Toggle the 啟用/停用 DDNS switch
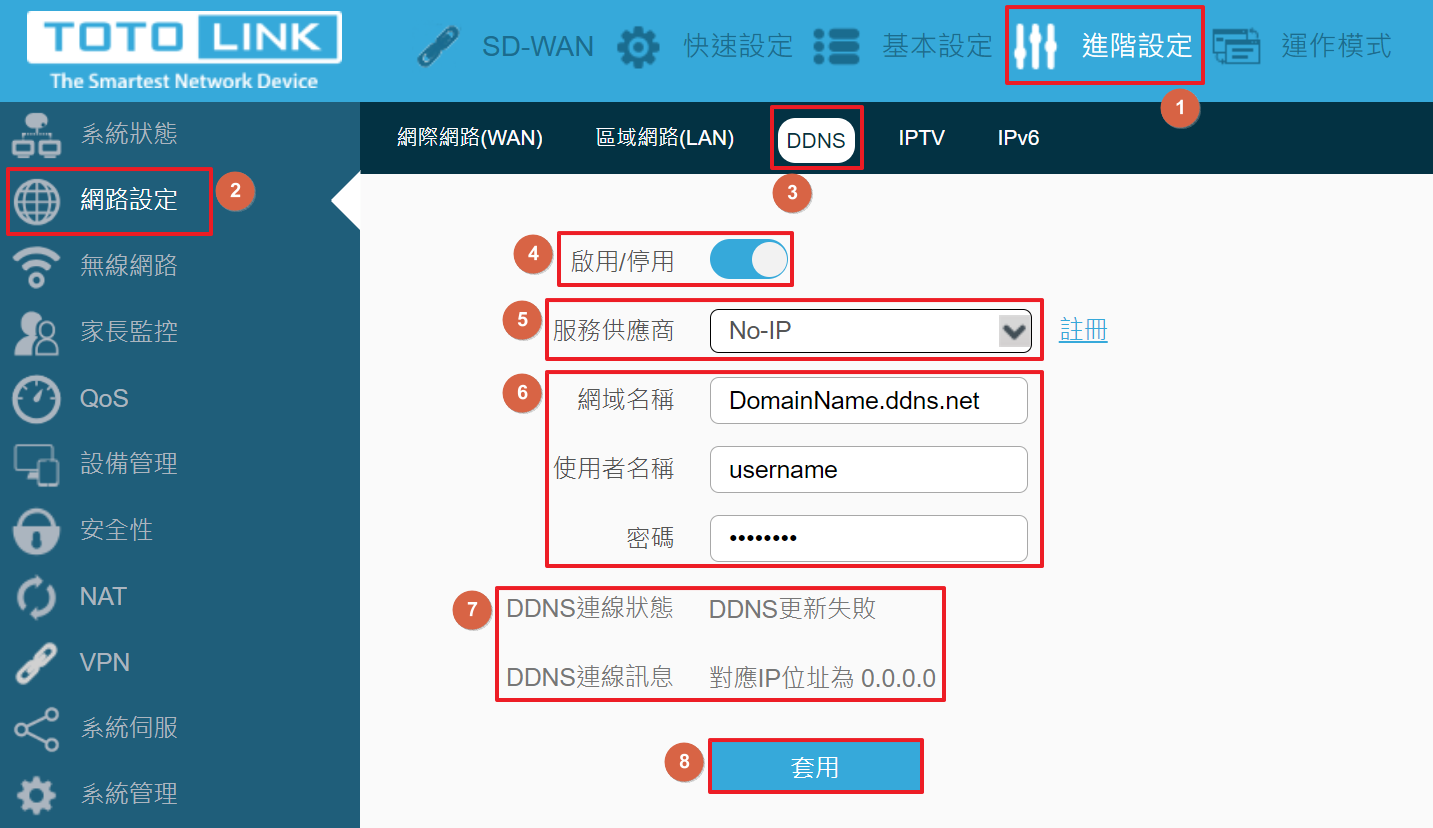 [x=749, y=261]
